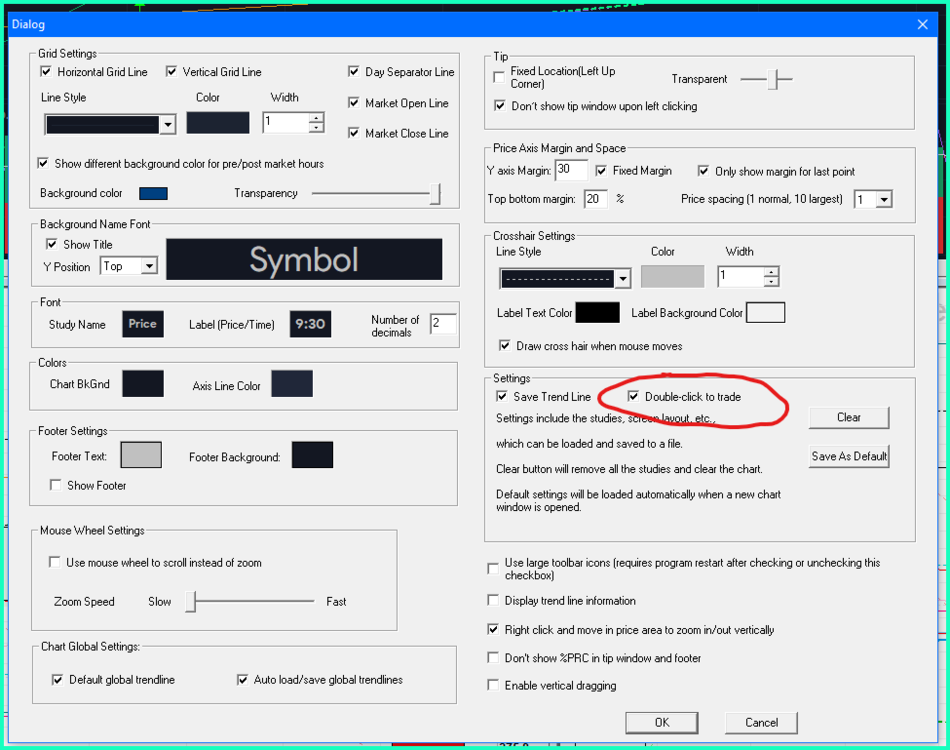Uncheck the Horizontal Grid Line checkbox

tap(46, 72)
